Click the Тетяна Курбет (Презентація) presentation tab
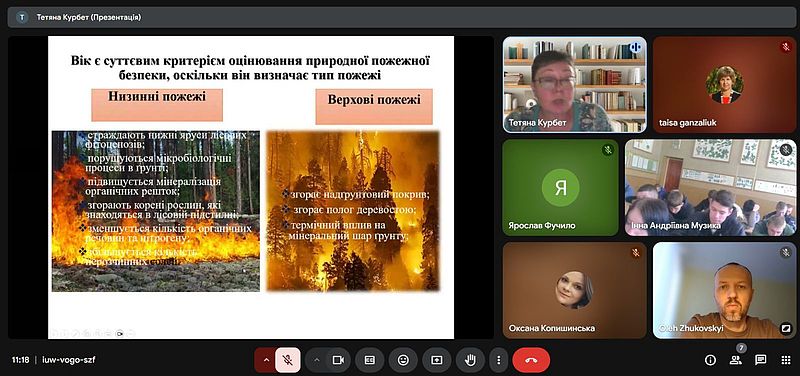 (x=88, y=17)
